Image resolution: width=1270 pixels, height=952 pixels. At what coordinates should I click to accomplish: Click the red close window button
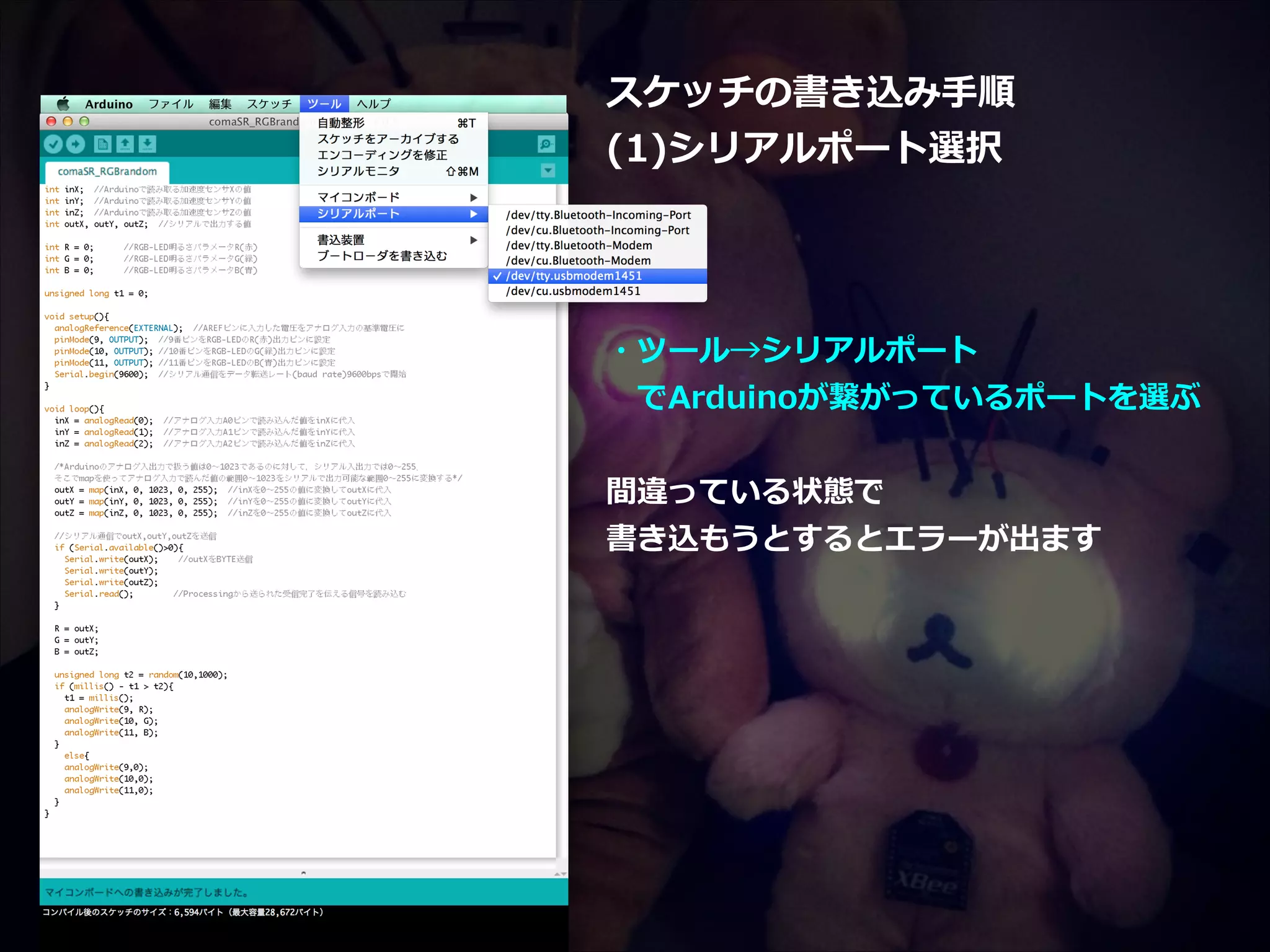pyautogui.click(x=51, y=121)
